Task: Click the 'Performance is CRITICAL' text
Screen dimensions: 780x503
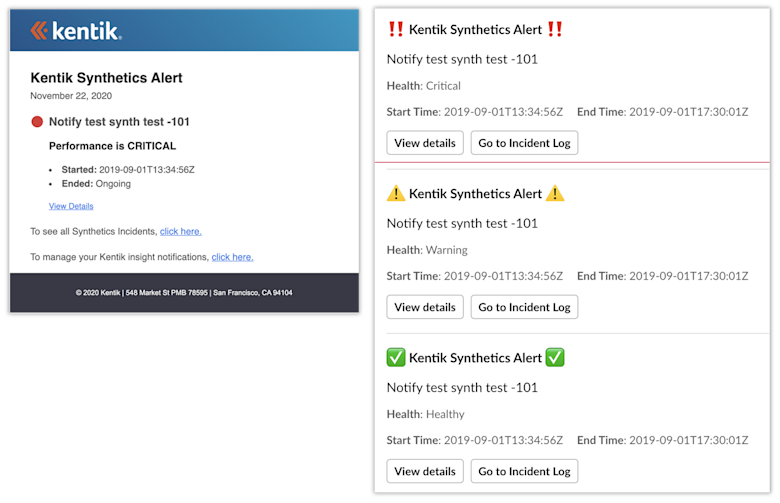Action: point(112,146)
